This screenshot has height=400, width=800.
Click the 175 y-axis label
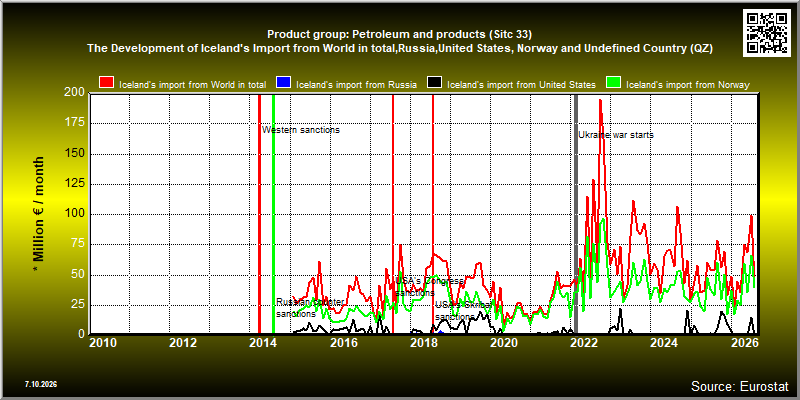pyautogui.click(x=76, y=123)
